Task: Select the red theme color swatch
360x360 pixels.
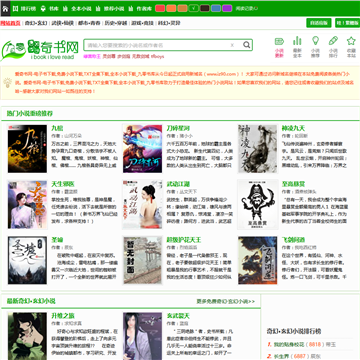Action: tap(160, 8)
